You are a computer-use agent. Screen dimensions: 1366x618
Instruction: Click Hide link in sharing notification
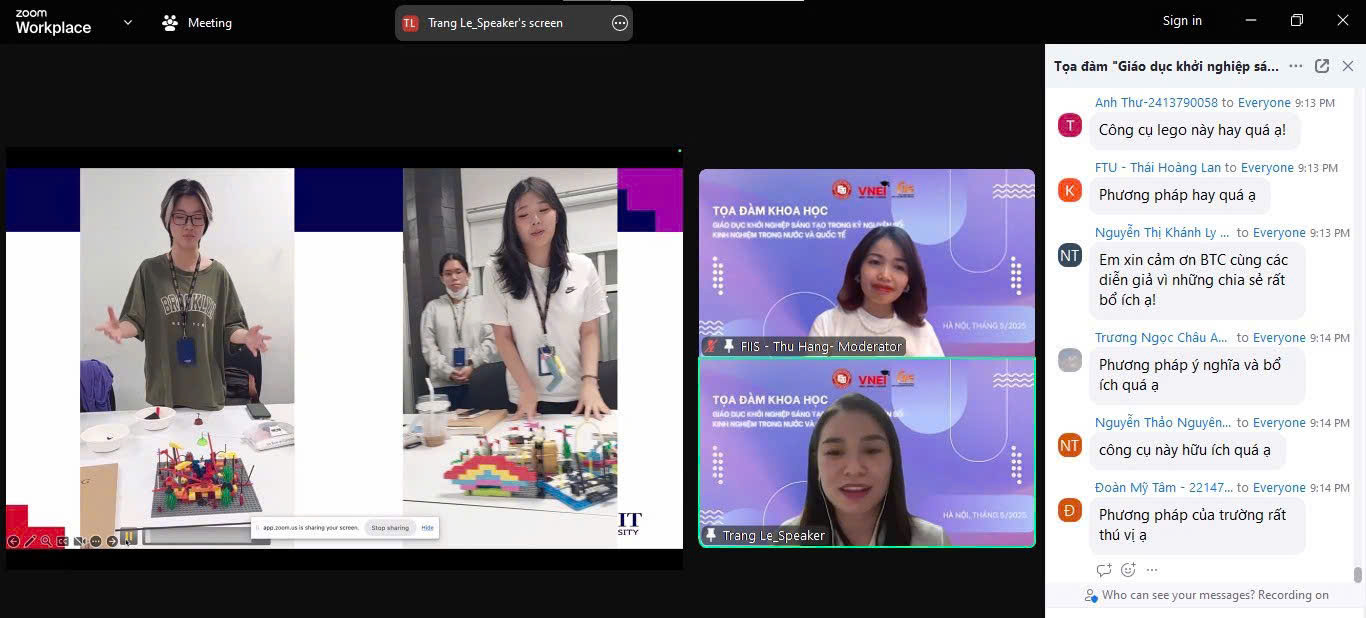(x=427, y=527)
